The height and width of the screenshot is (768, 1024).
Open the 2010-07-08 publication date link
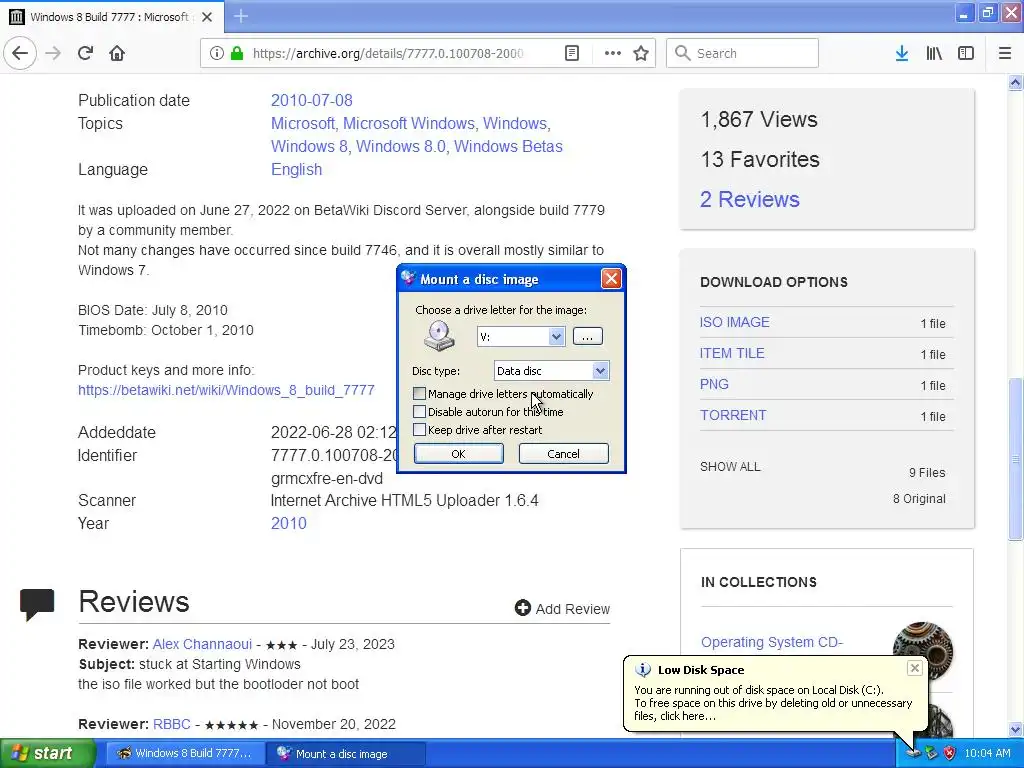(x=312, y=101)
